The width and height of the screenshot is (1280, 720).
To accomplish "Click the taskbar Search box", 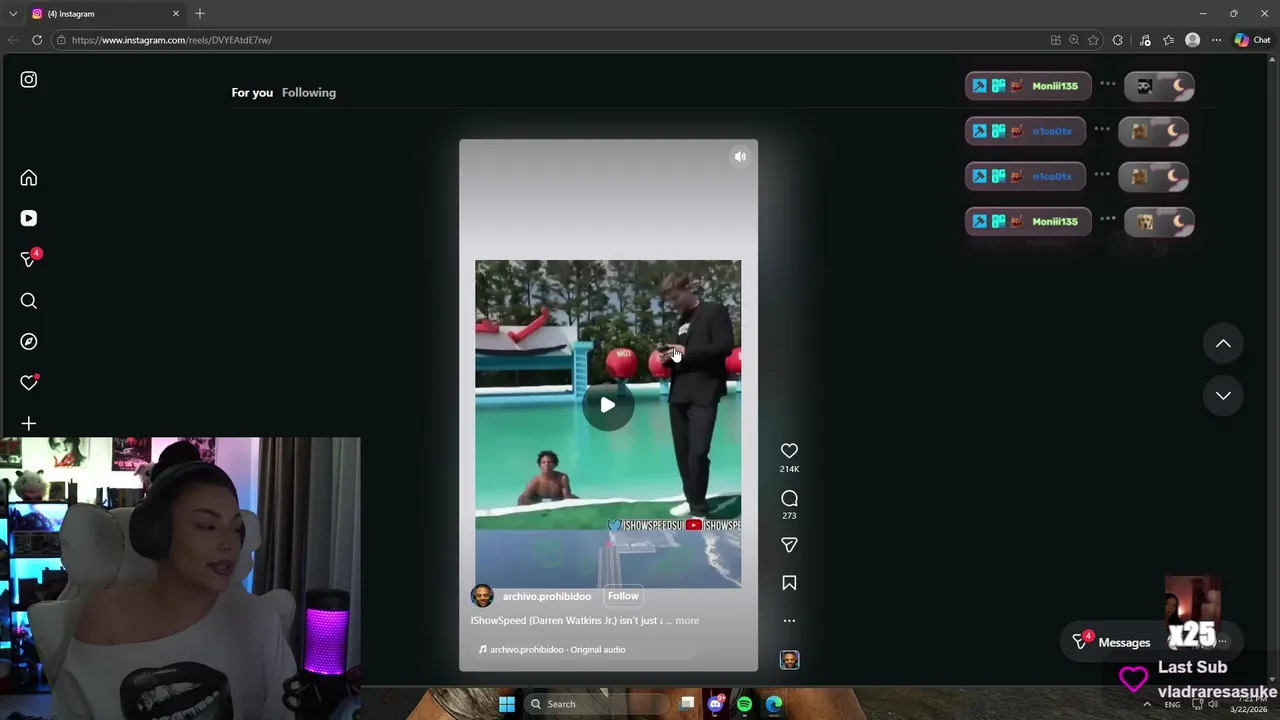I will (x=595, y=704).
